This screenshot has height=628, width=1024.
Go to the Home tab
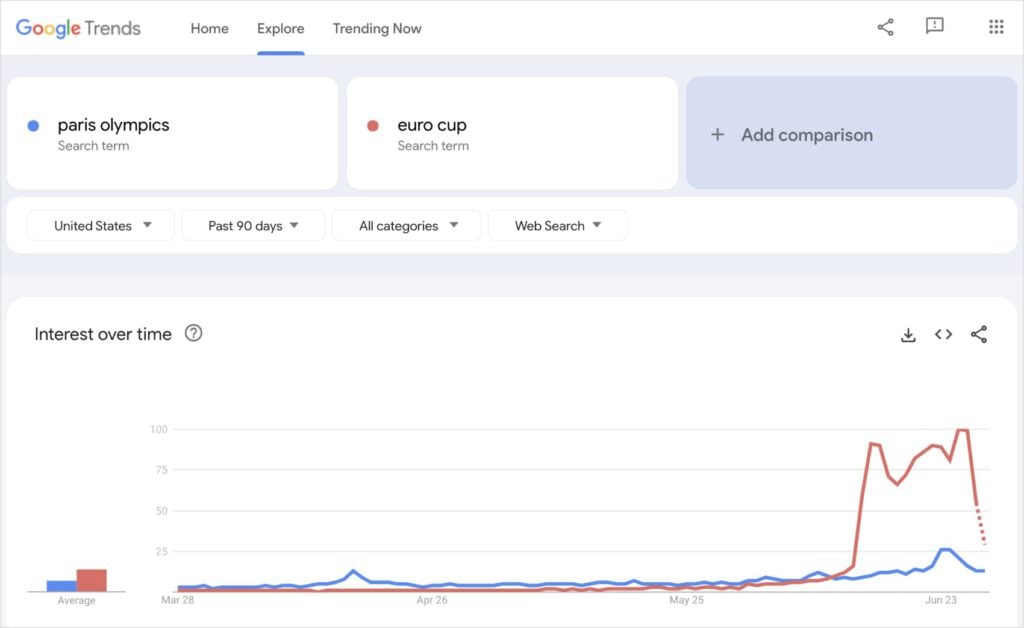point(209,29)
